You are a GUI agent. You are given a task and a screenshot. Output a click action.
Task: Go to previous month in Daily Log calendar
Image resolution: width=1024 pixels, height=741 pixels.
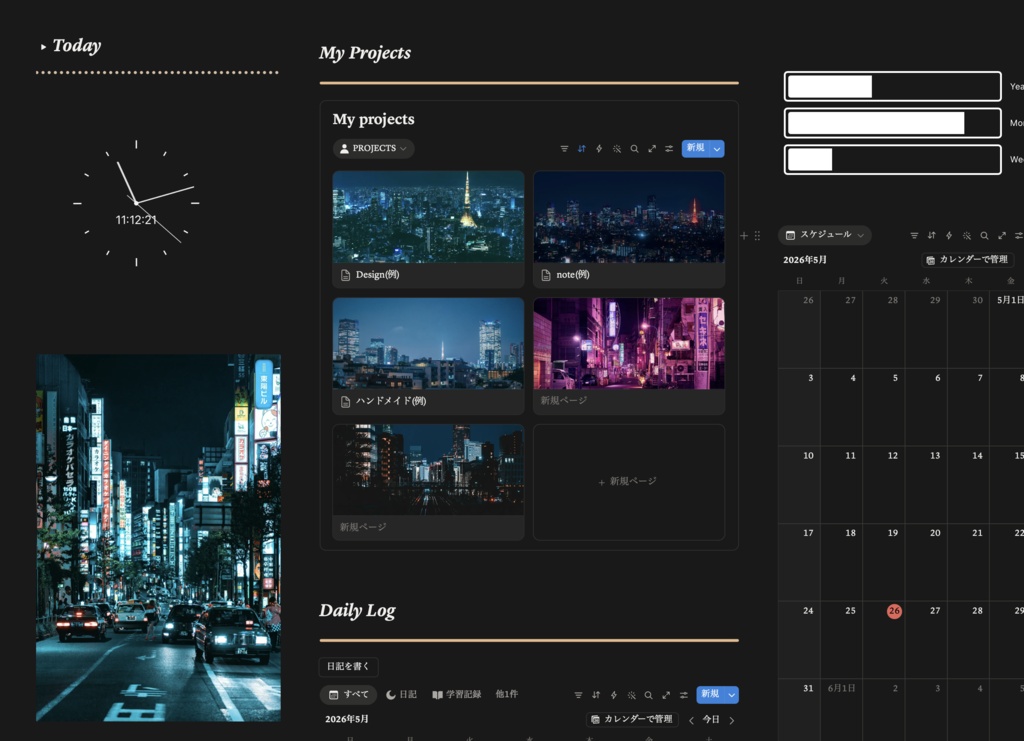click(x=691, y=720)
